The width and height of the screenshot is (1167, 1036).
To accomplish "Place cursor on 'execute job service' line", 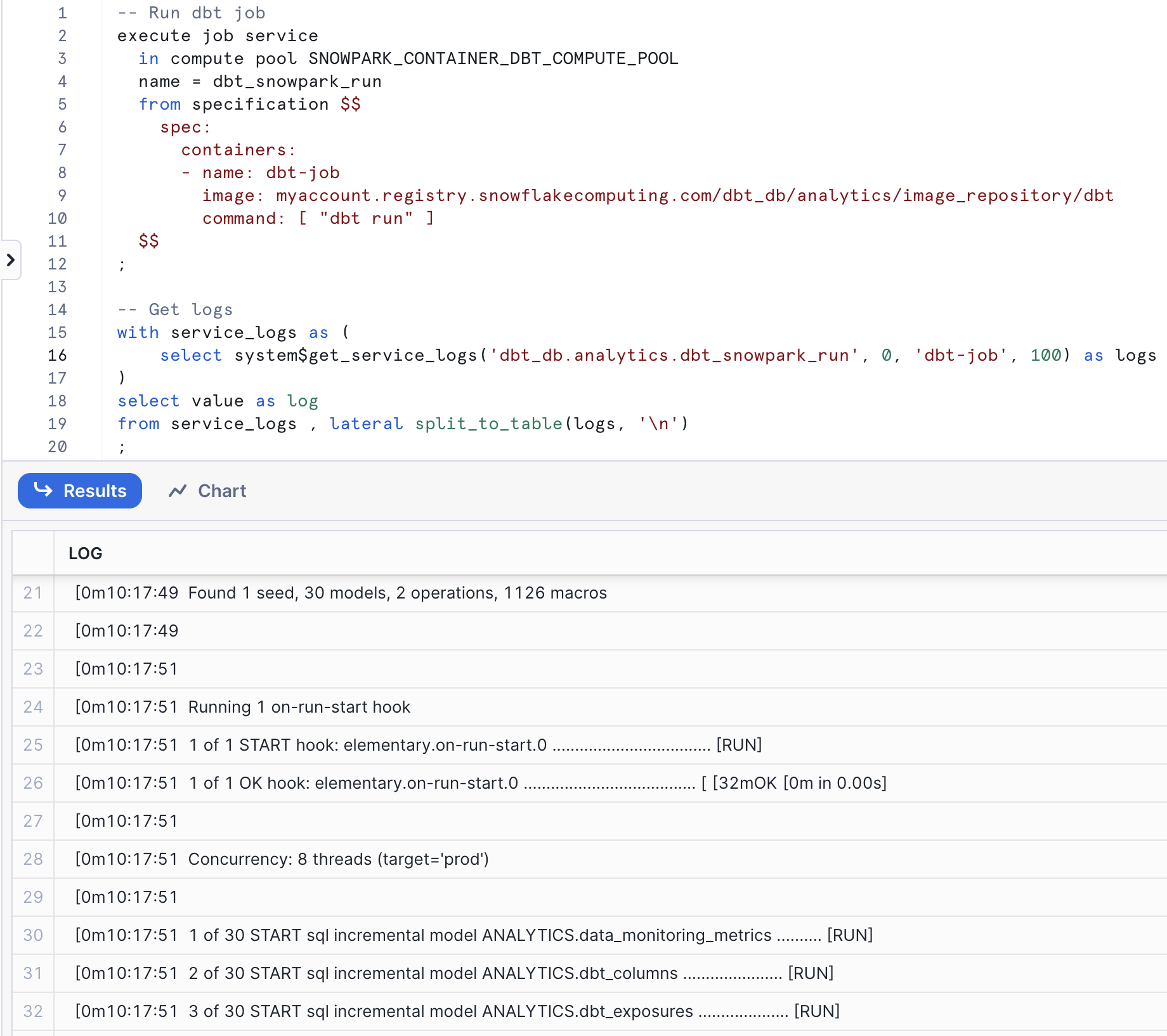I will [218, 36].
